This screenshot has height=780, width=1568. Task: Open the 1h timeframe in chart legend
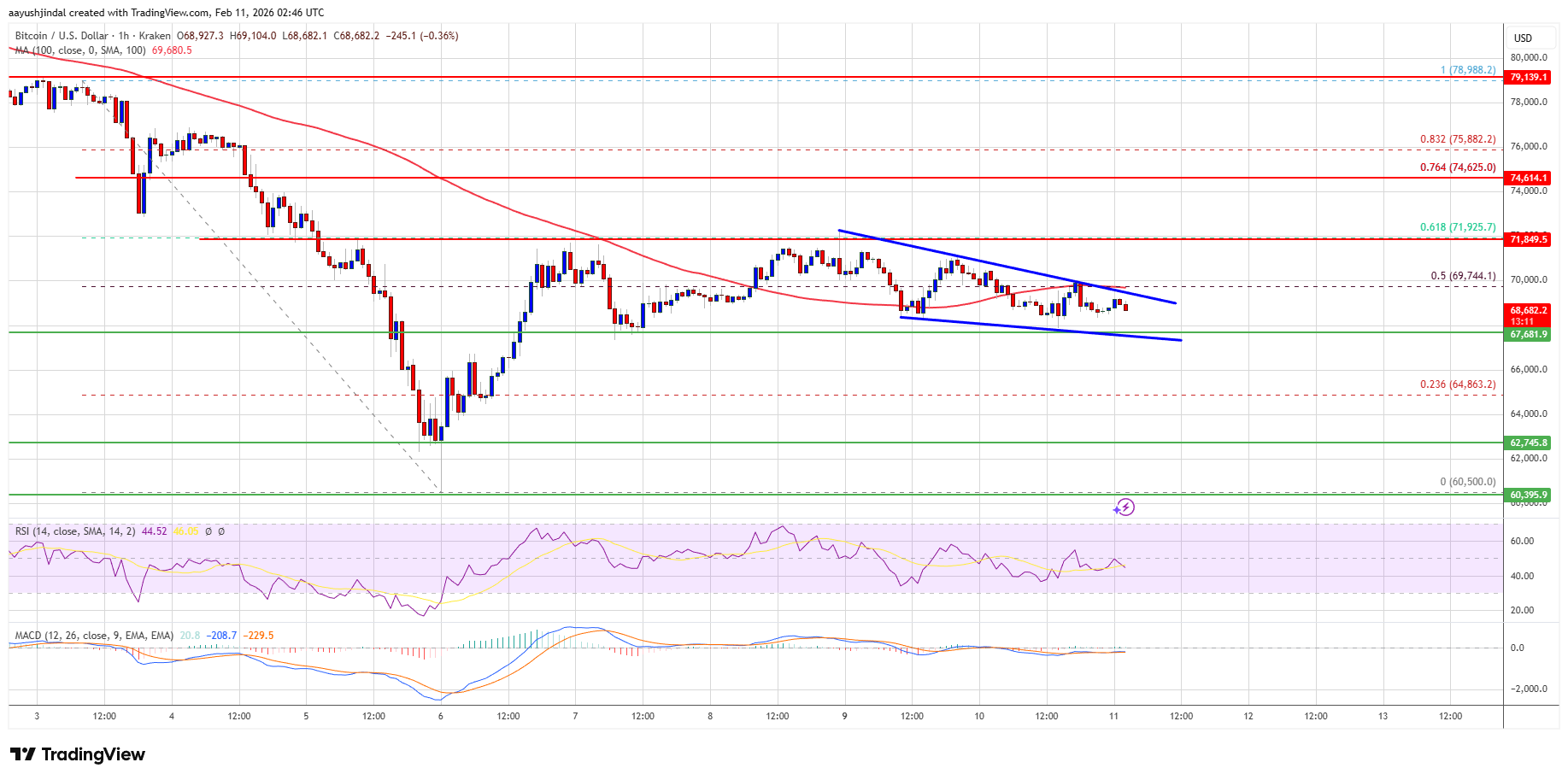(x=123, y=36)
